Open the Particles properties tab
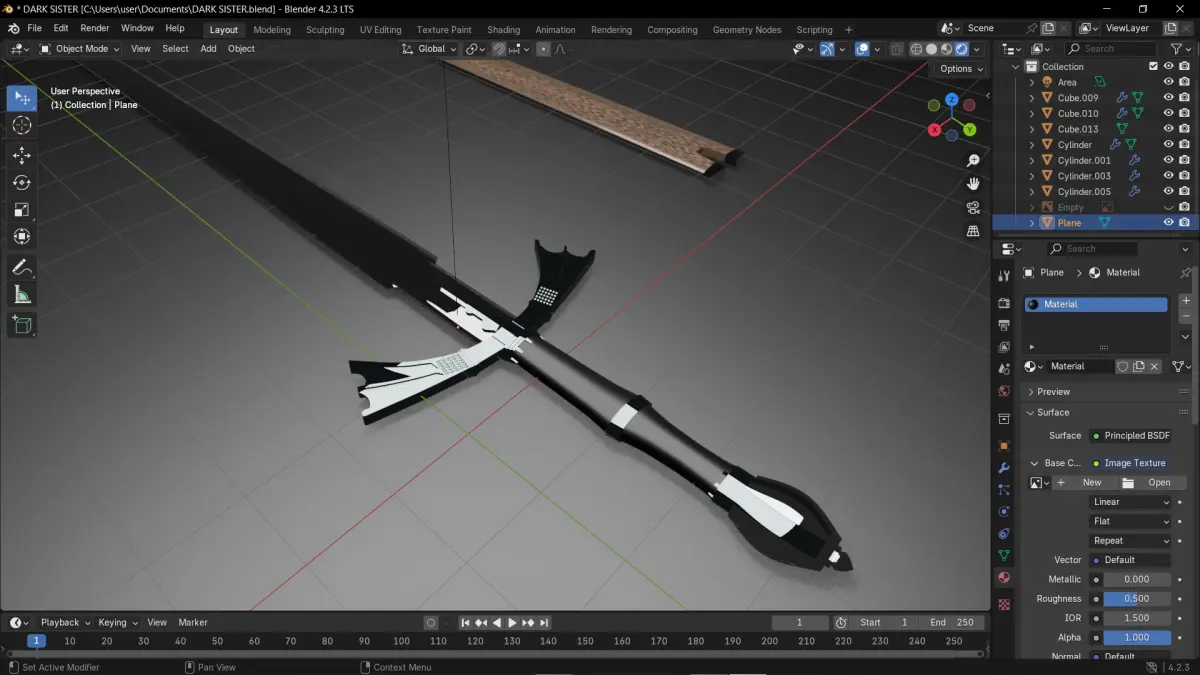The width and height of the screenshot is (1200, 675). click(1004, 490)
